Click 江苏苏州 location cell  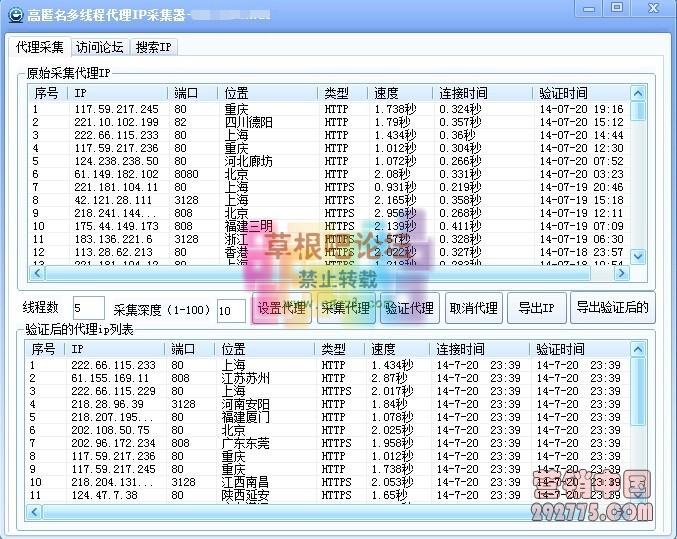245,378
